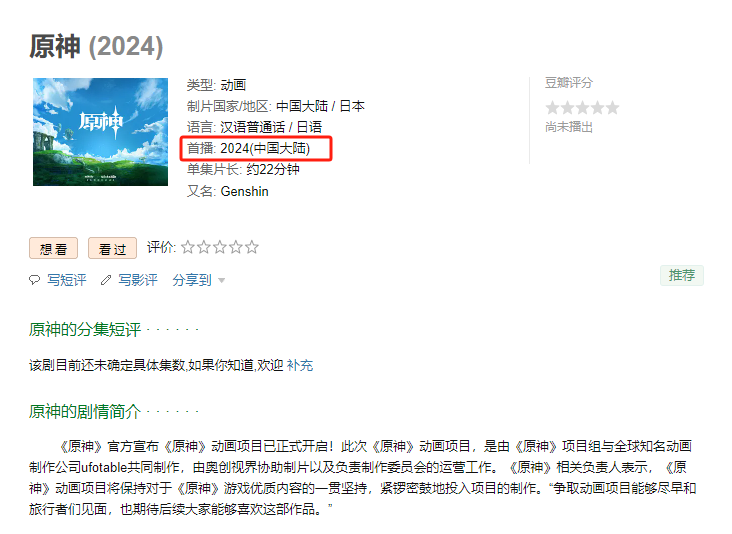This screenshot has width=732, height=534.
Task: Rate one star in 评价 row
Action: (188, 247)
